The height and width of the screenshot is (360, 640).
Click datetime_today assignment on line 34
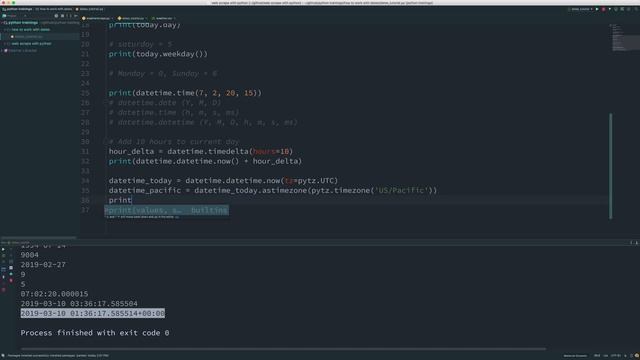click(x=223, y=181)
